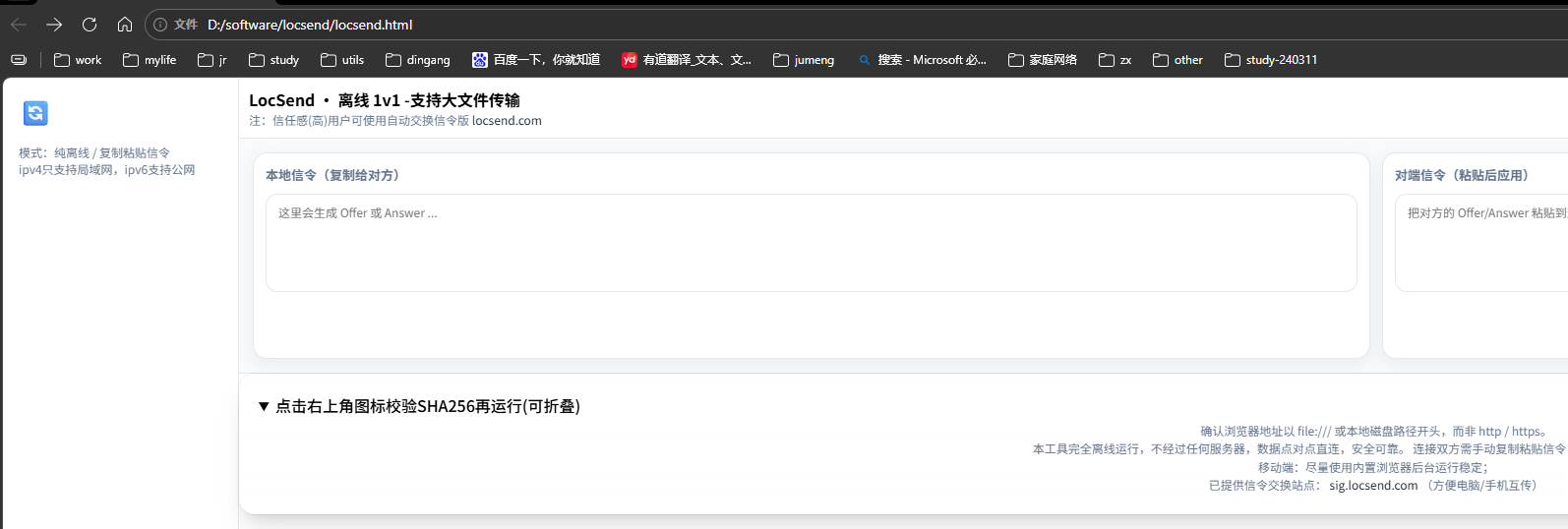Reload the page with refresh icon
This screenshot has height=529, width=1568.
pos(90,25)
